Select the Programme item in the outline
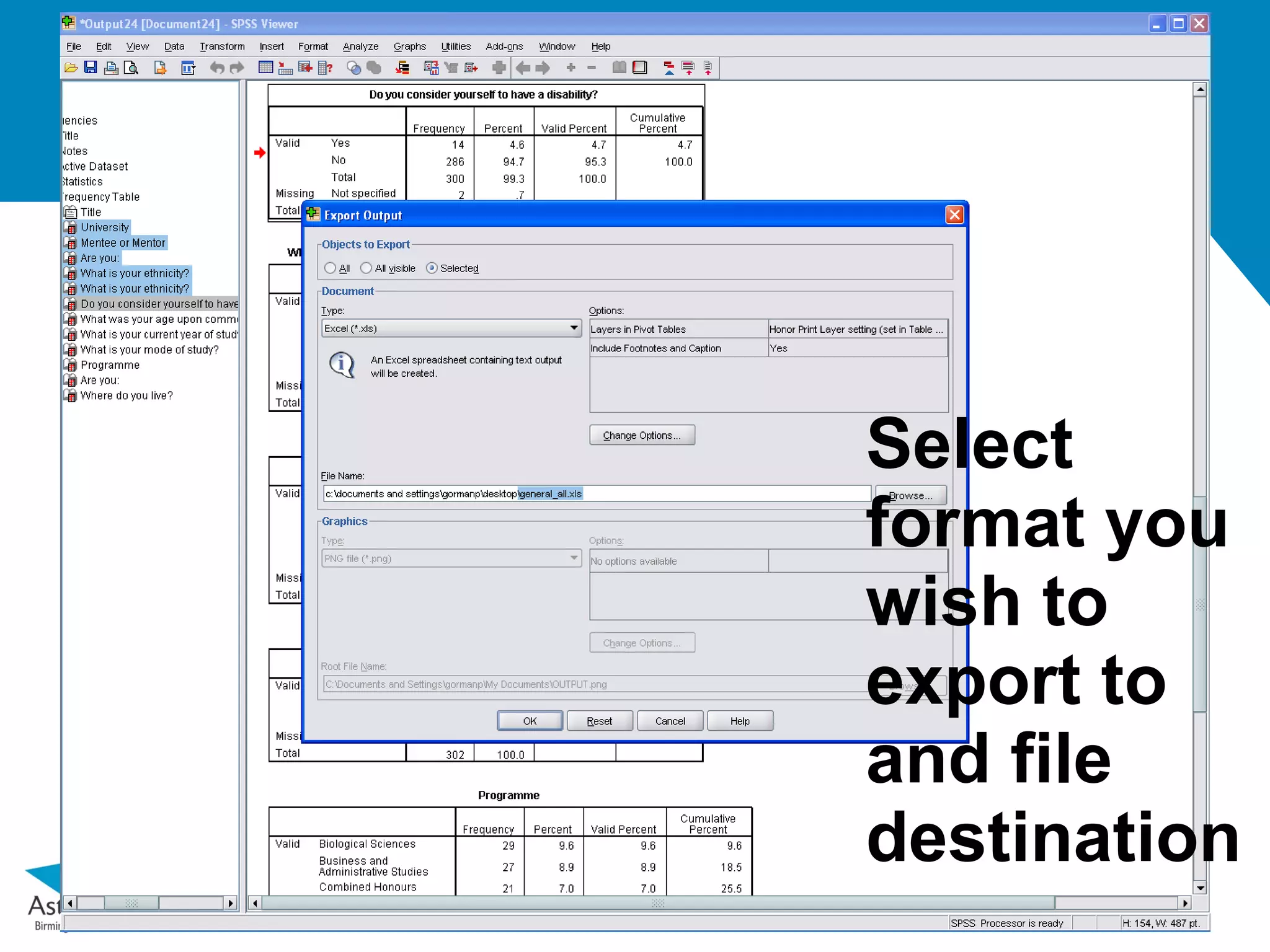 click(110, 365)
